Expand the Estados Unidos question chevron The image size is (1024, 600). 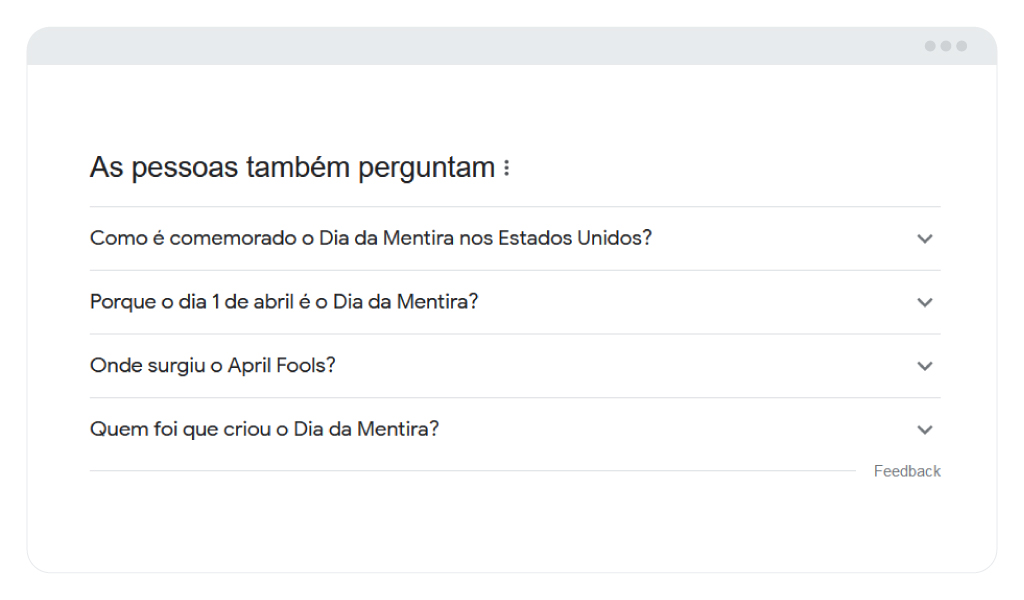click(925, 239)
